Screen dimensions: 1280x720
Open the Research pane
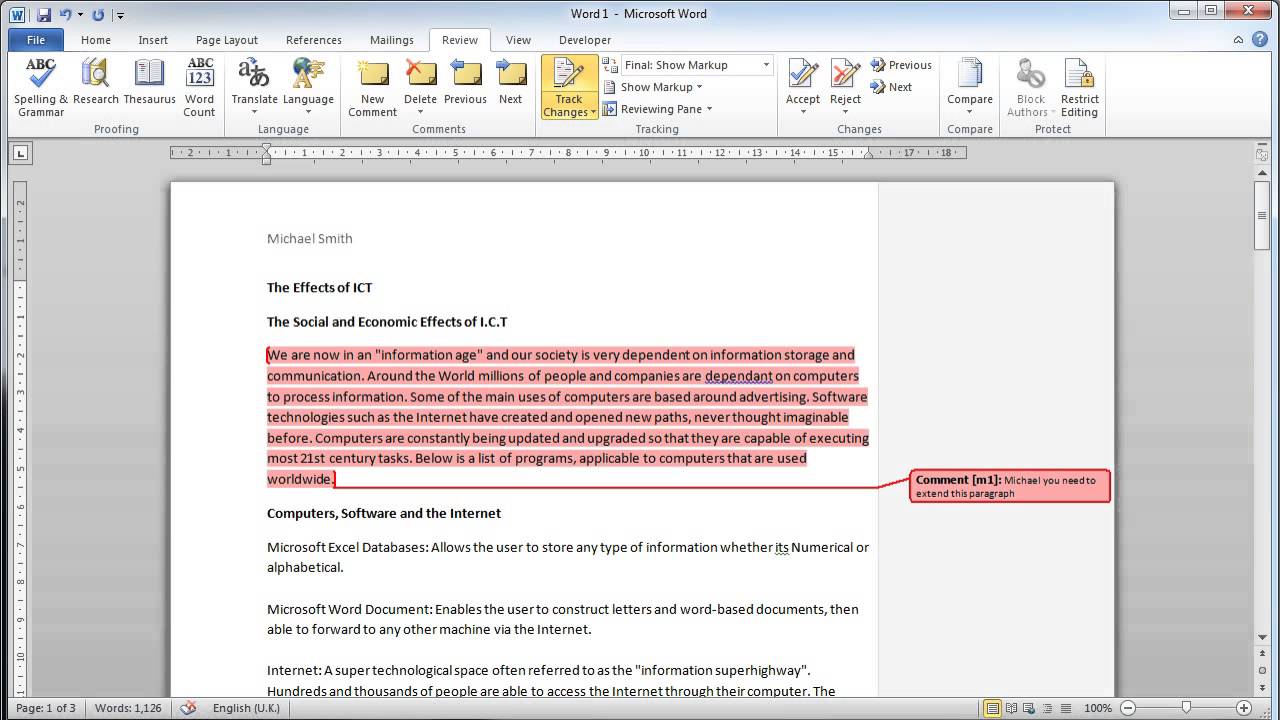(96, 82)
